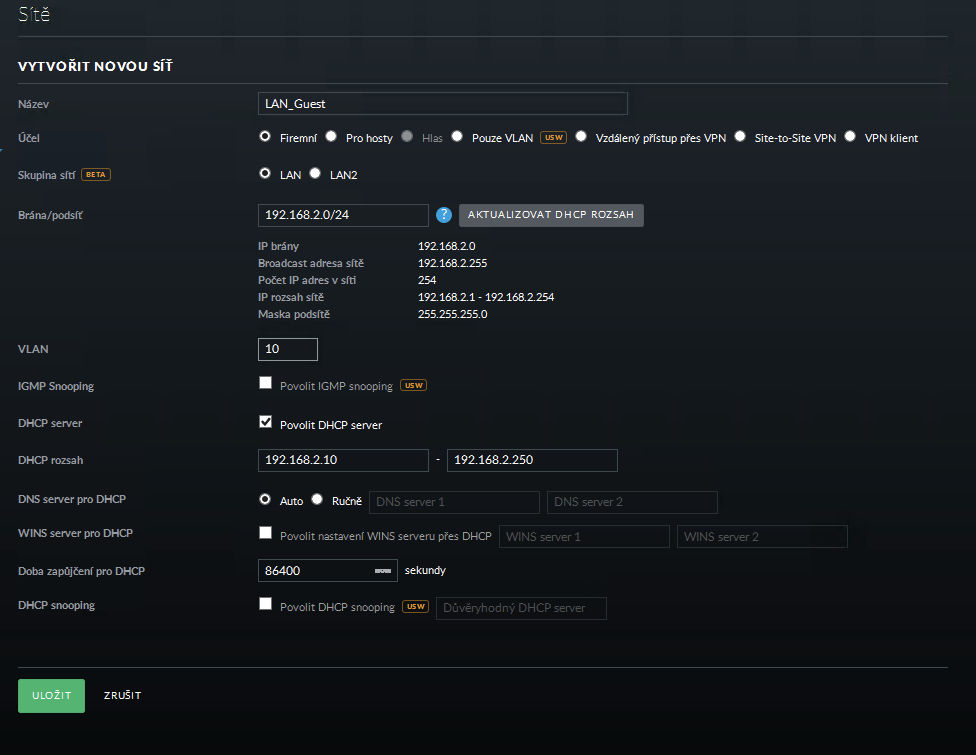Tick the Povolit DHCP snooping checkbox
Image resolution: width=976 pixels, height=755 pixels.
265,605
